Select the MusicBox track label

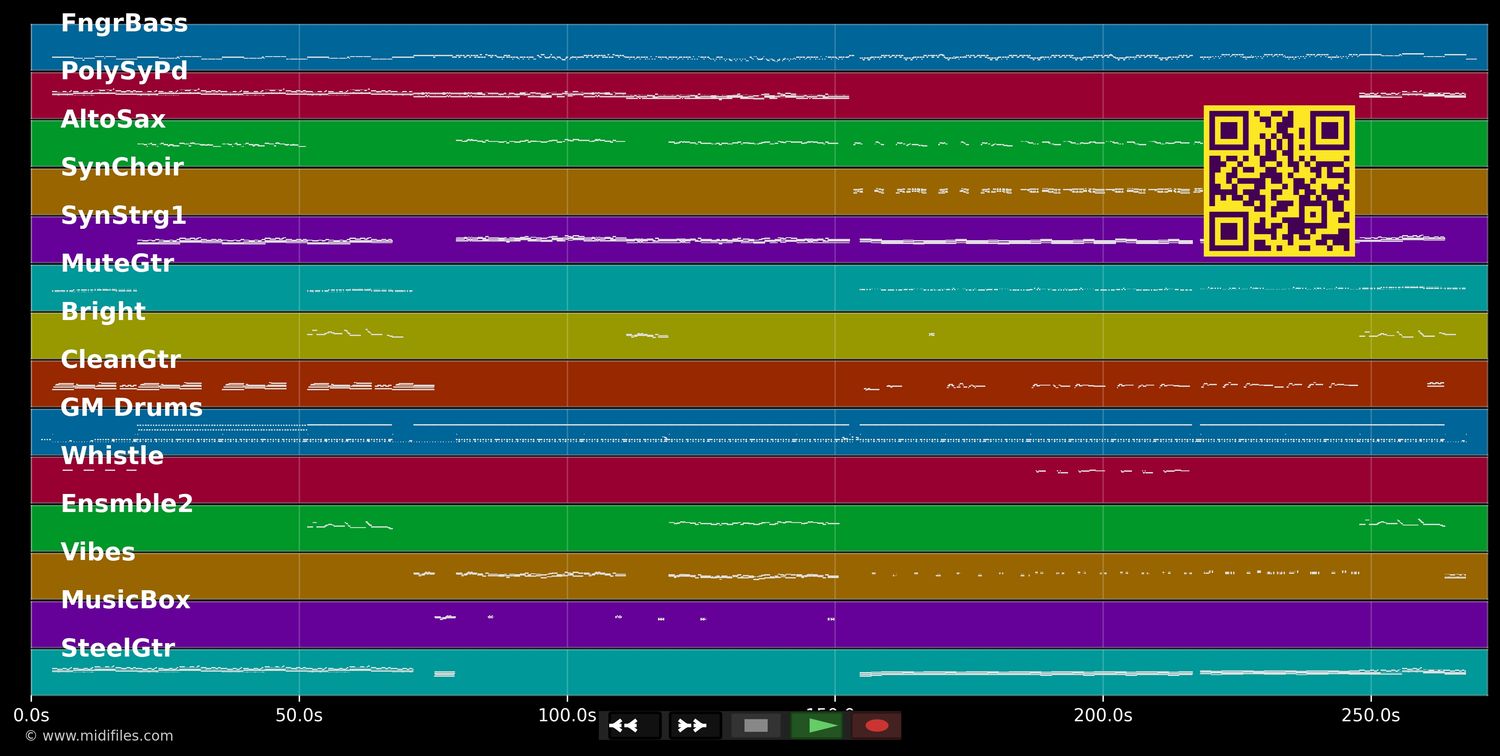(125, 600)
